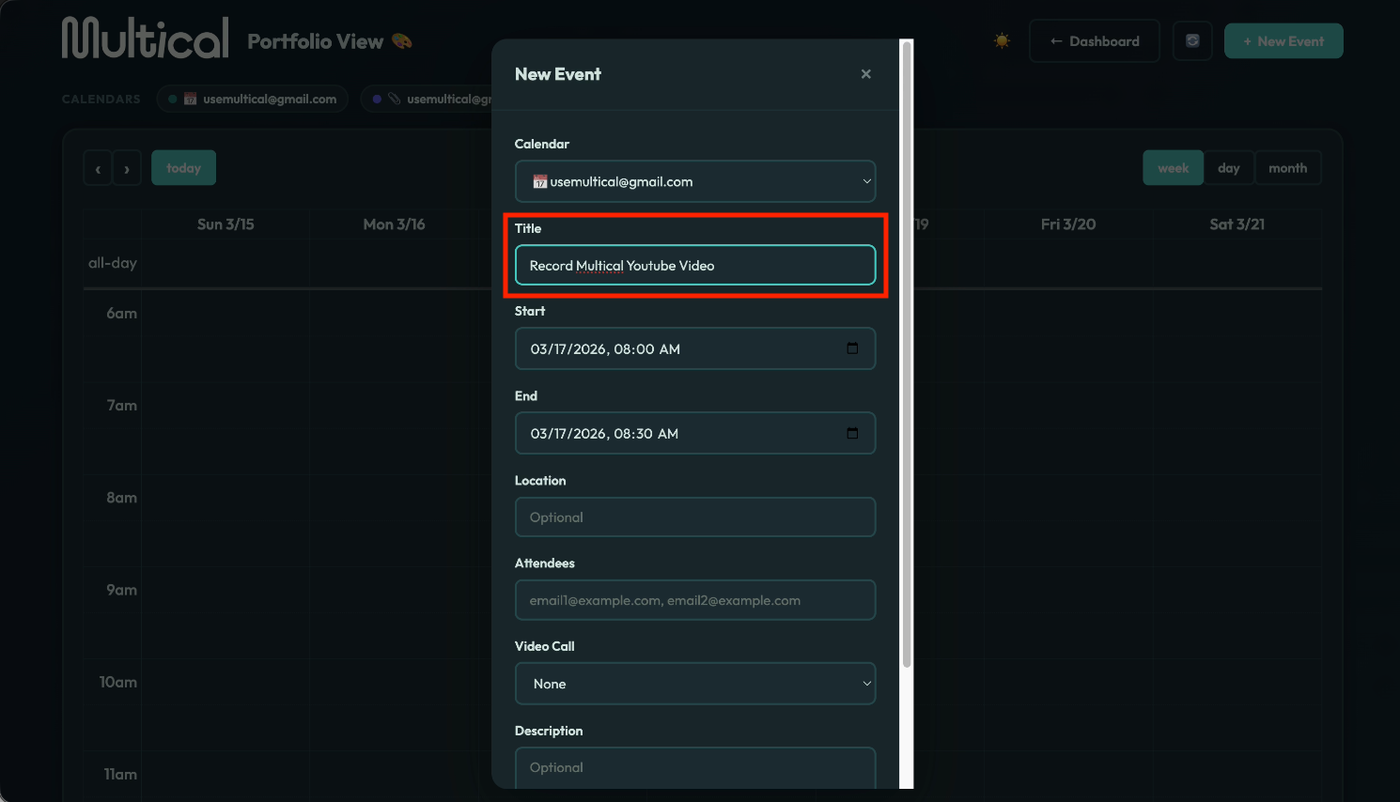Click the refresh sync icon button
Image resolution: width=1400 pixels, height=802 pixels.
click(1192, 41)
